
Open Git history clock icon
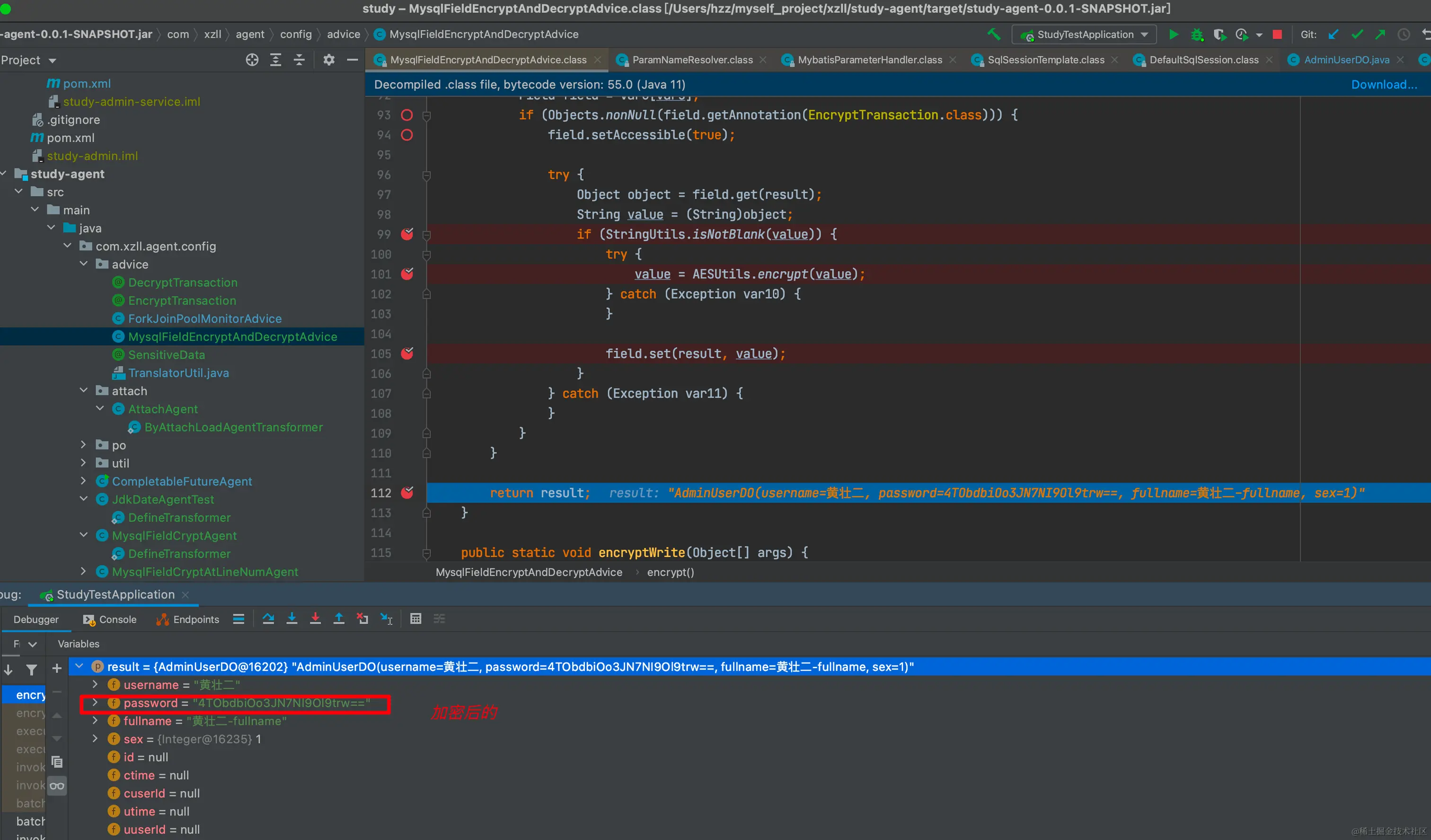tap(1403, 35)
